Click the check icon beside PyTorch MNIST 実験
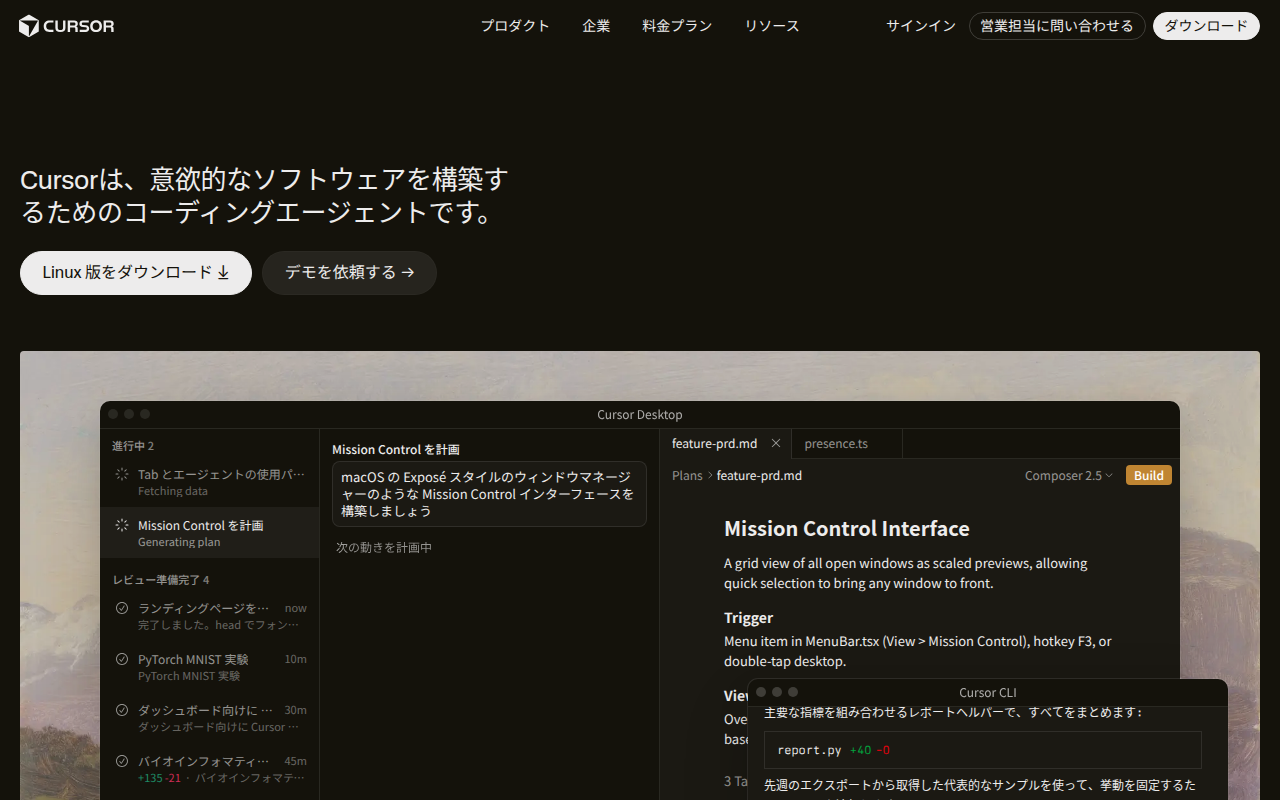Screen dimensions: 1280x800 [x=122, y=659]
